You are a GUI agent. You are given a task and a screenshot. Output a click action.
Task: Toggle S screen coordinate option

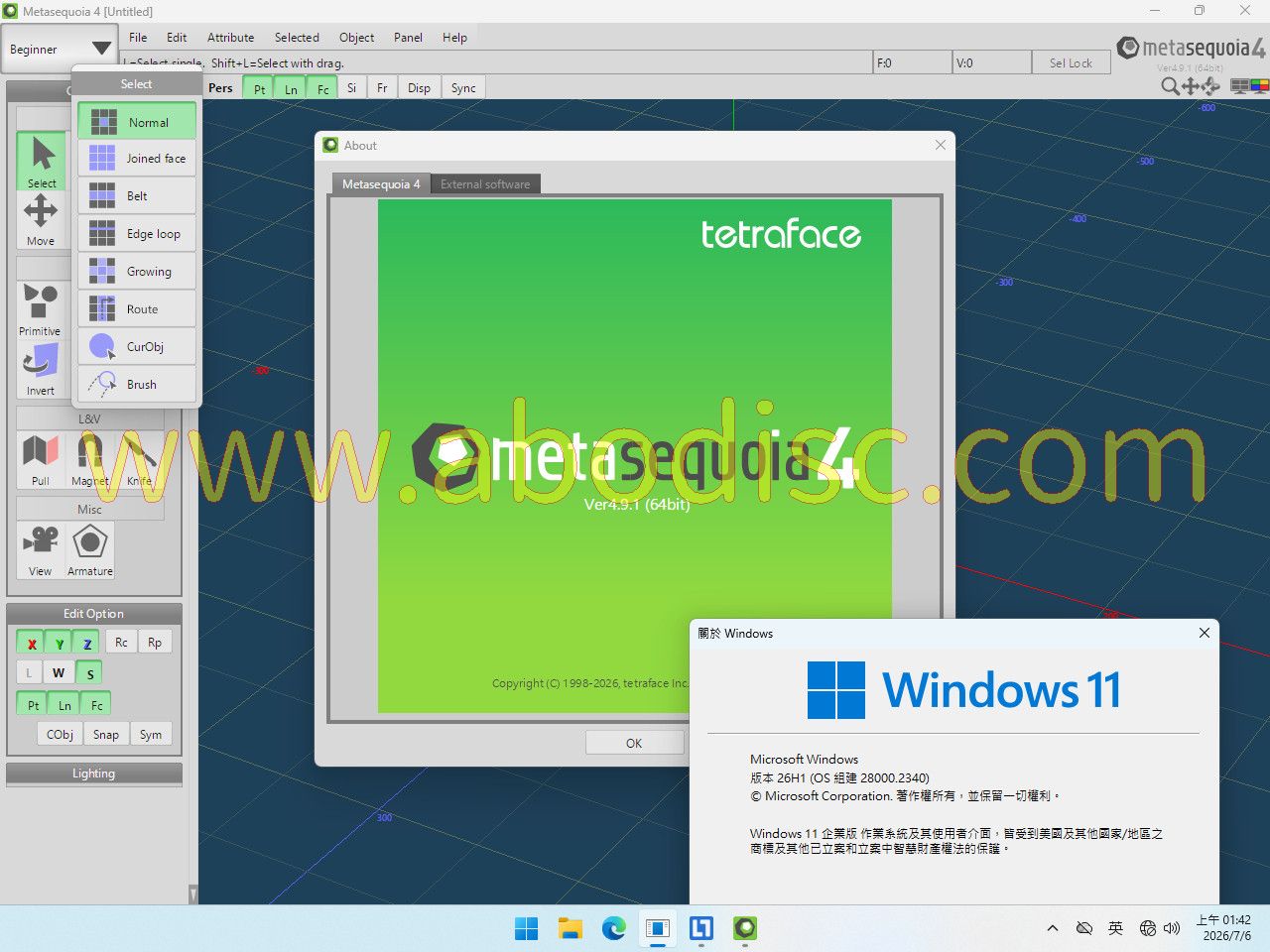89,673
